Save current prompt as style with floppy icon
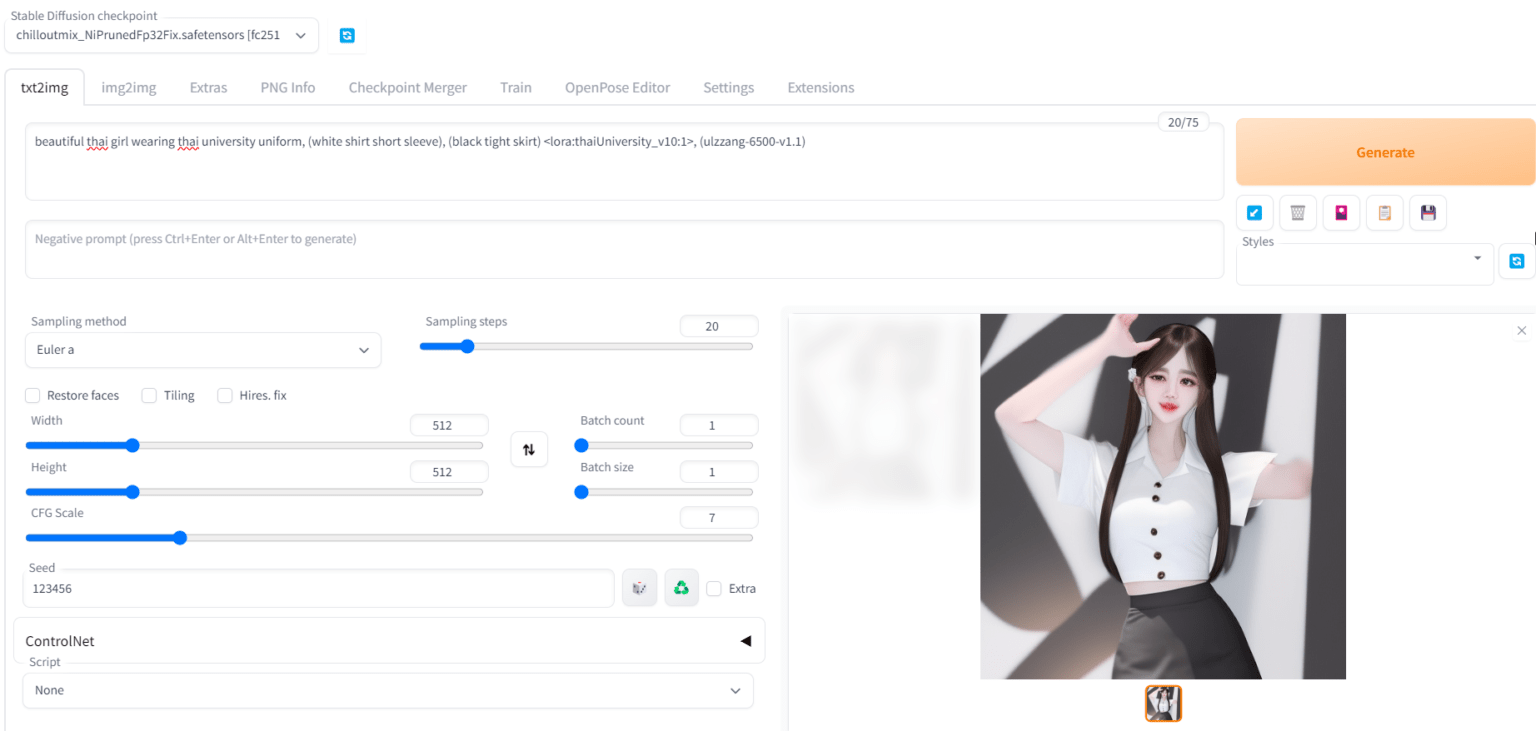This screenshot has width=1536, height=731. [x=1427, y=212]
